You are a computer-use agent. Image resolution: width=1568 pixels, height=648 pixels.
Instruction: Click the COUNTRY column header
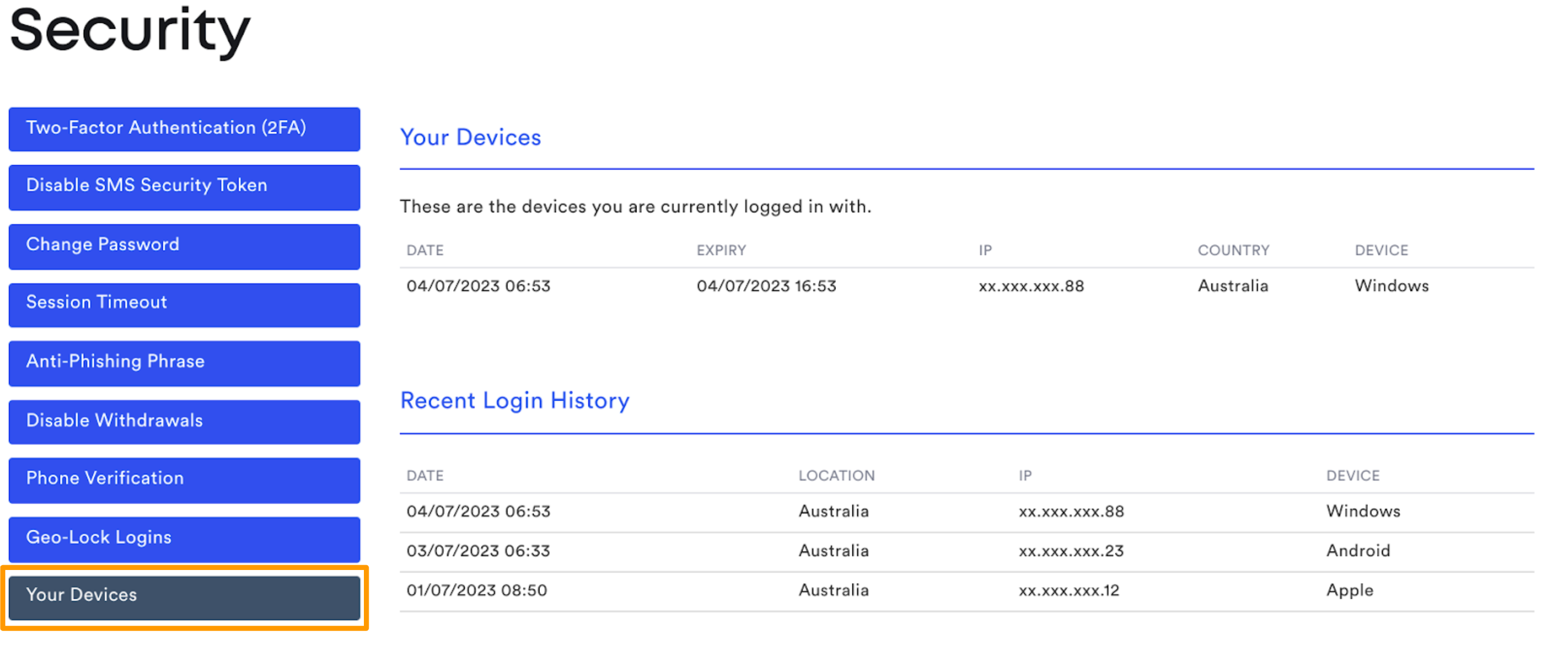1233,250
